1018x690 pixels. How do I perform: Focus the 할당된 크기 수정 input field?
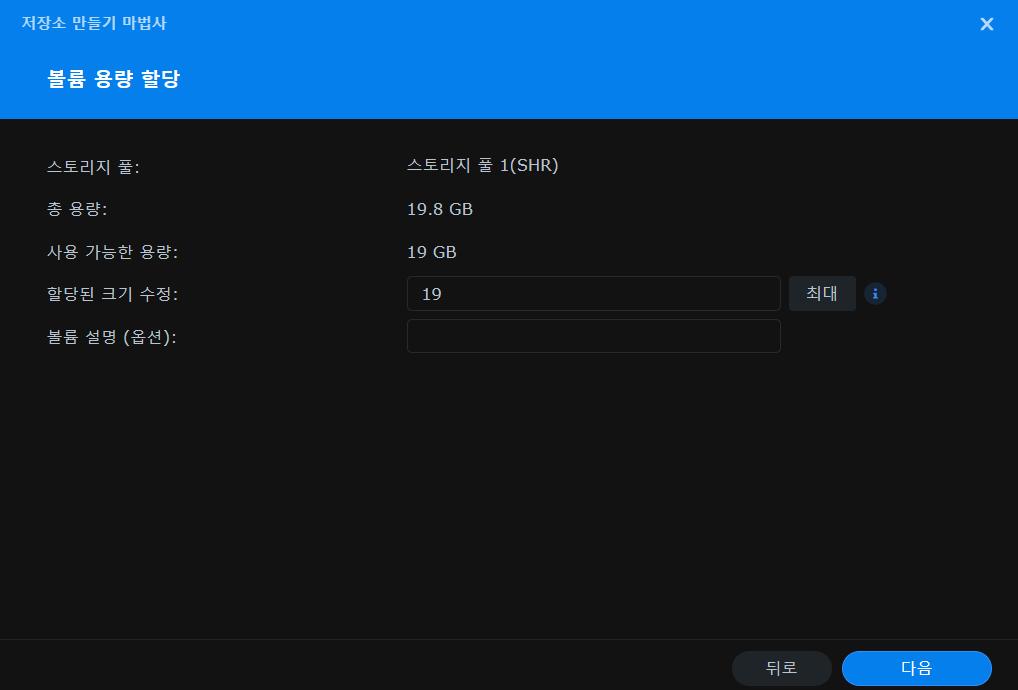pos(593,294)
